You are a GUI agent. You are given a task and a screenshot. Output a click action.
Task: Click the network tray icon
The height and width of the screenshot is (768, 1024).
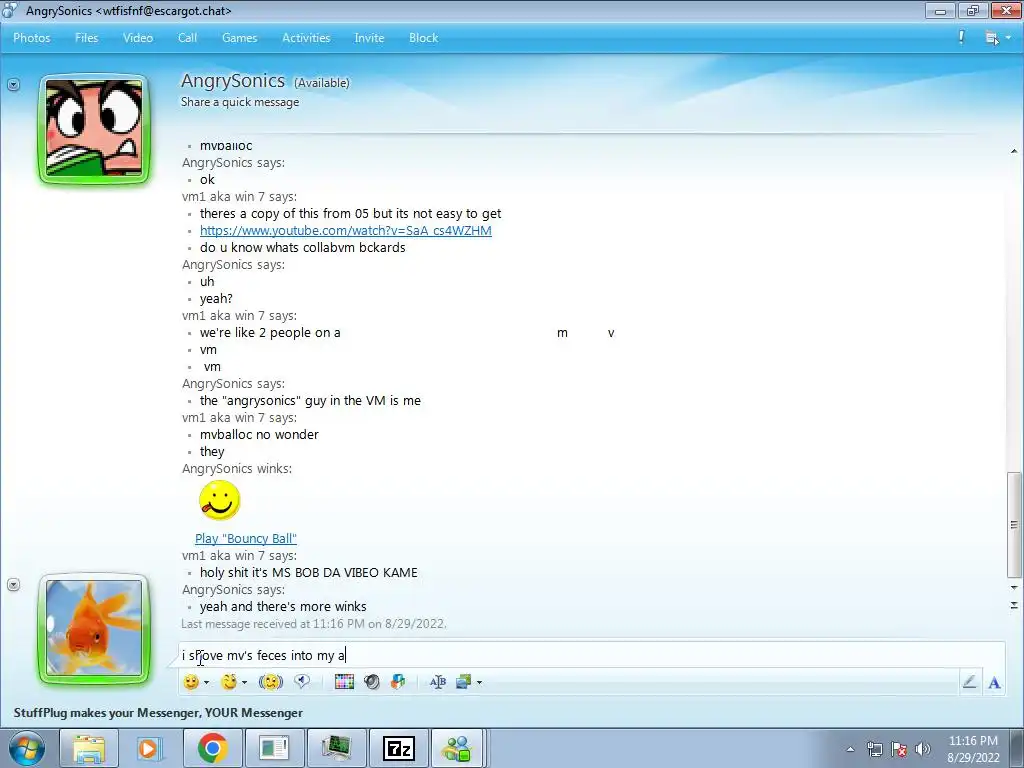click(874, 749)
